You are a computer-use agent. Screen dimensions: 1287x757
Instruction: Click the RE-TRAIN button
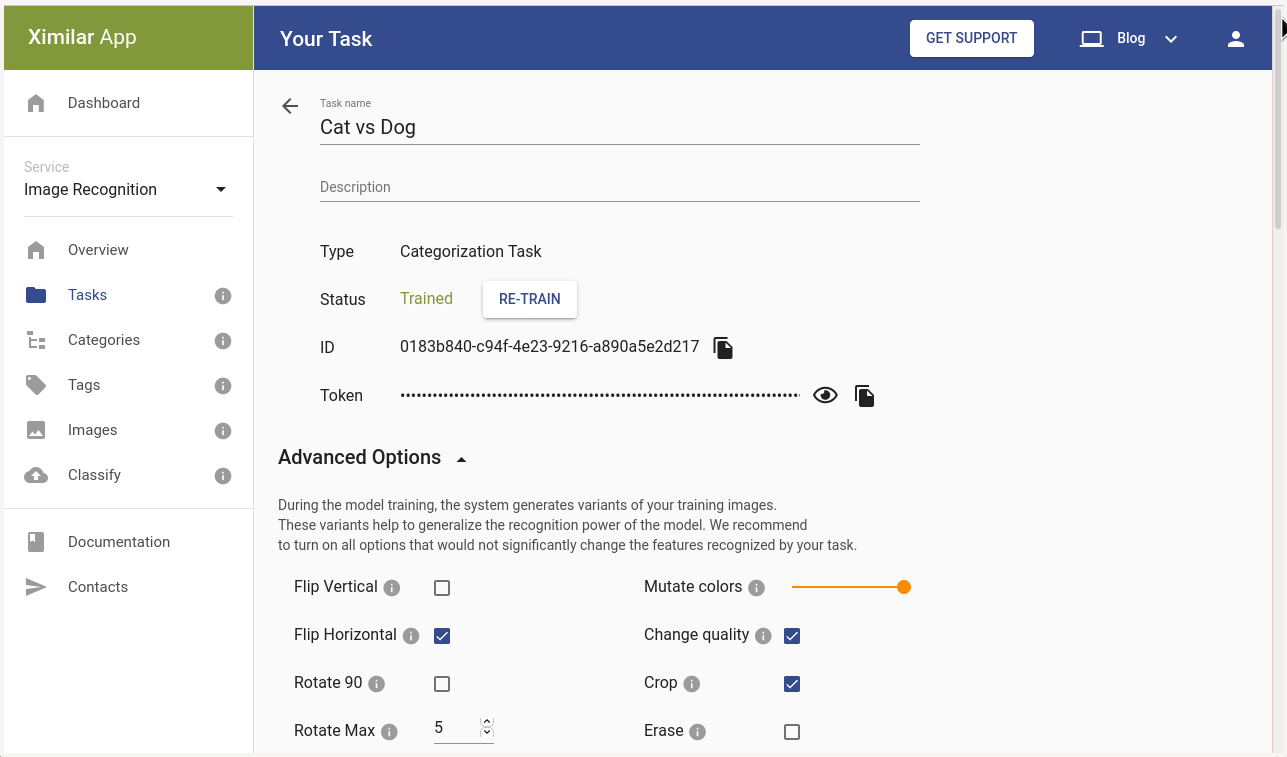tap(530, 299)
